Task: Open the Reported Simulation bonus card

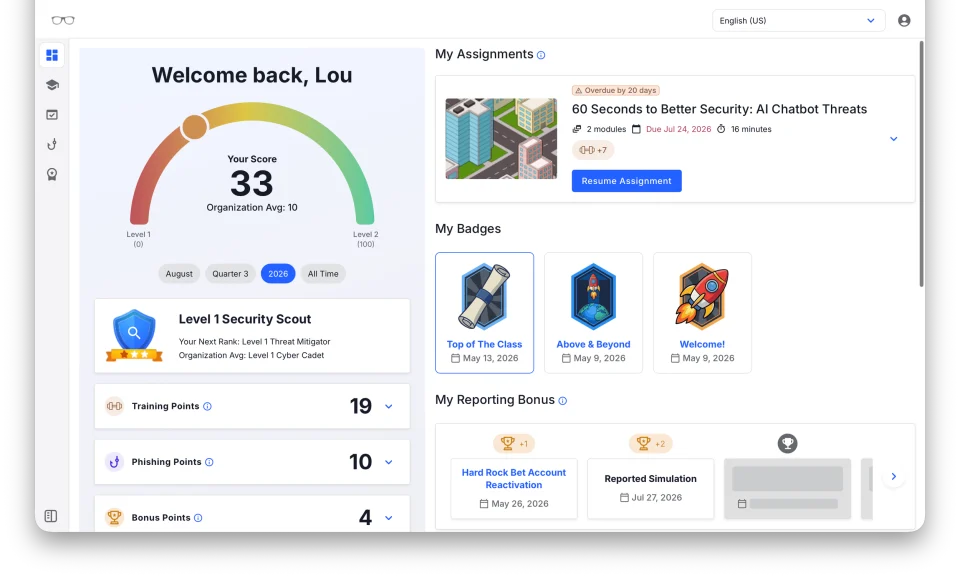Action: click(x=650, y=489)
